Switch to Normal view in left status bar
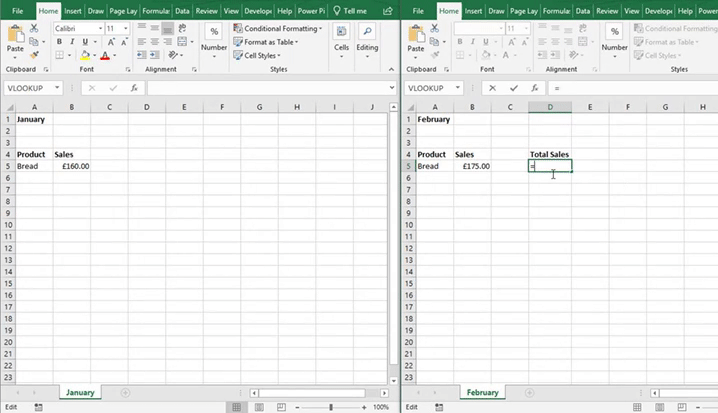This screenshot has height=413, width=718. [236, 407]
